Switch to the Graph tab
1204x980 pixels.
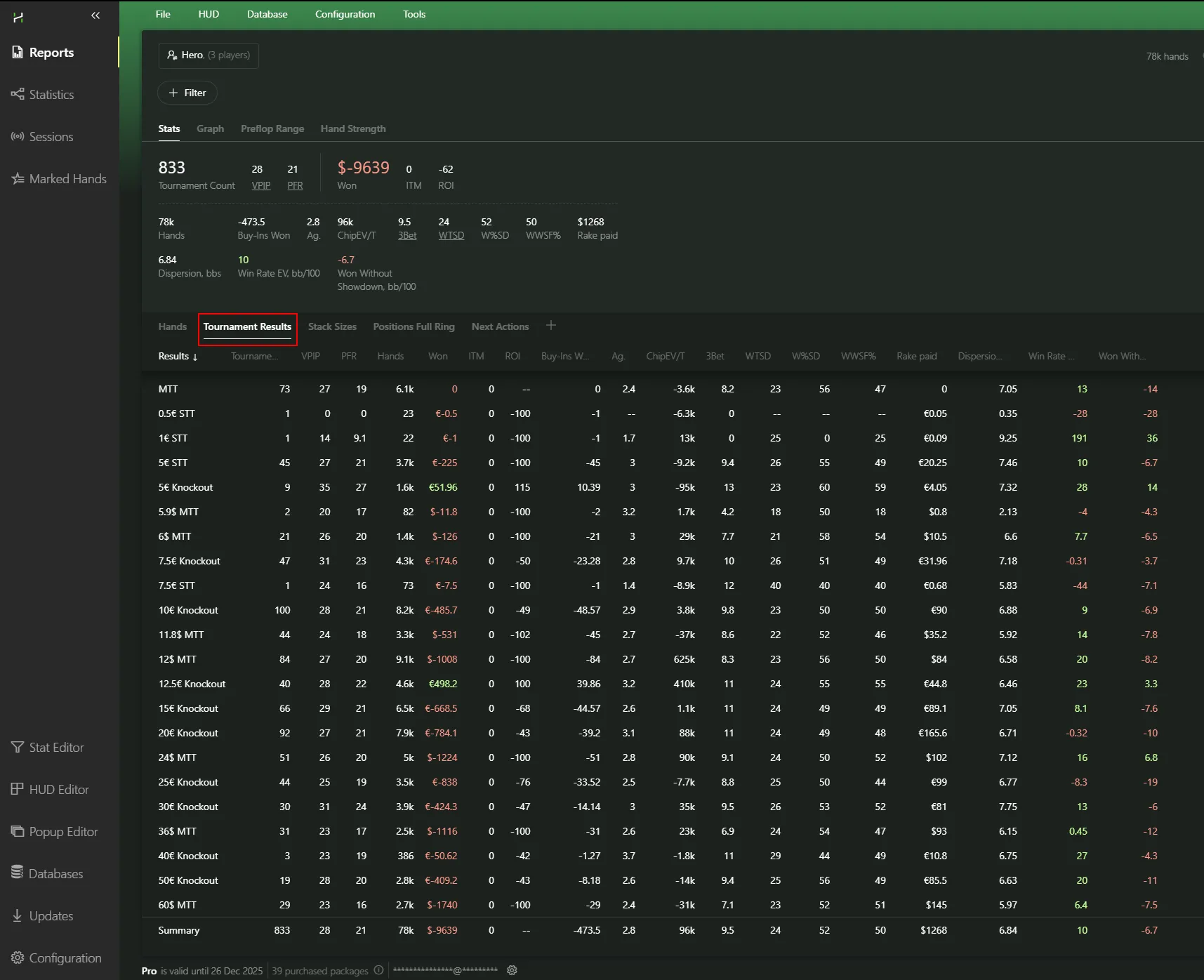coord(210,129)
